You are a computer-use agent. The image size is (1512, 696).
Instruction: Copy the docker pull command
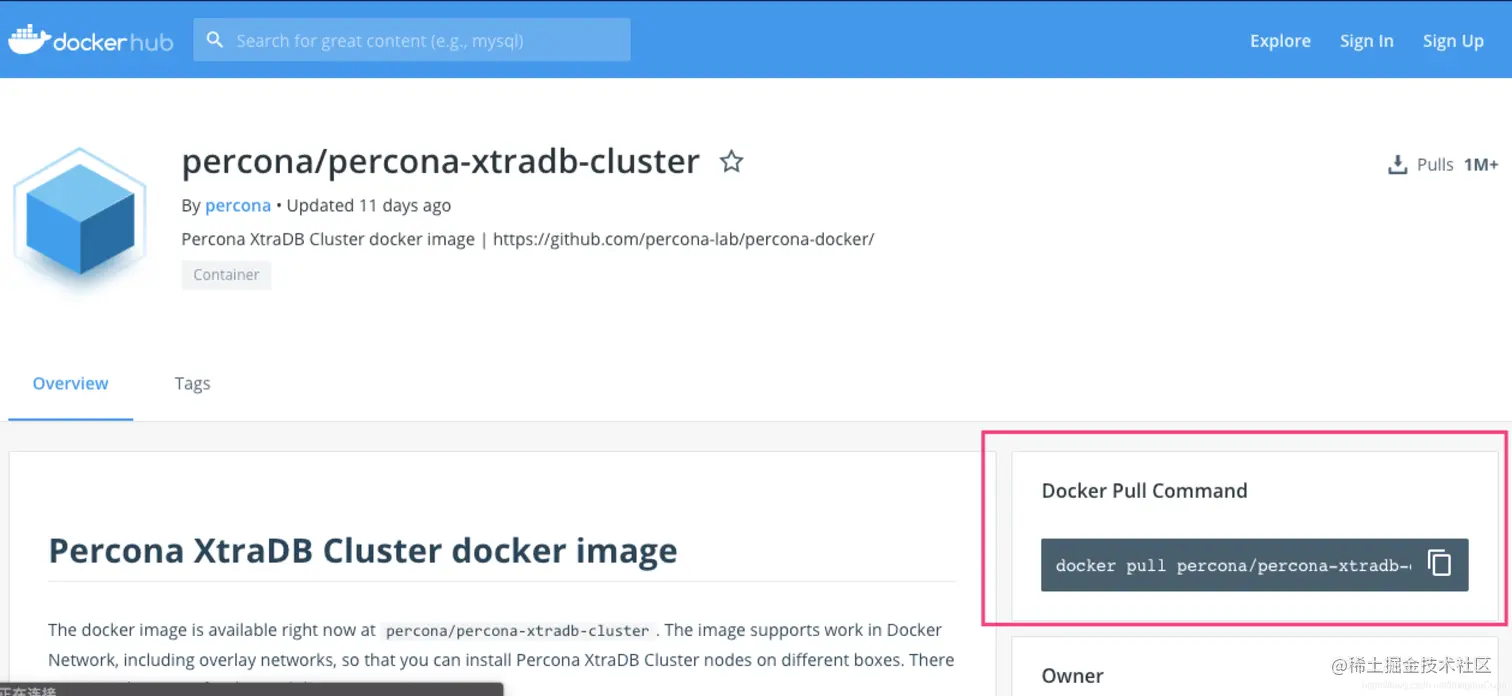tap(1439, 564)
